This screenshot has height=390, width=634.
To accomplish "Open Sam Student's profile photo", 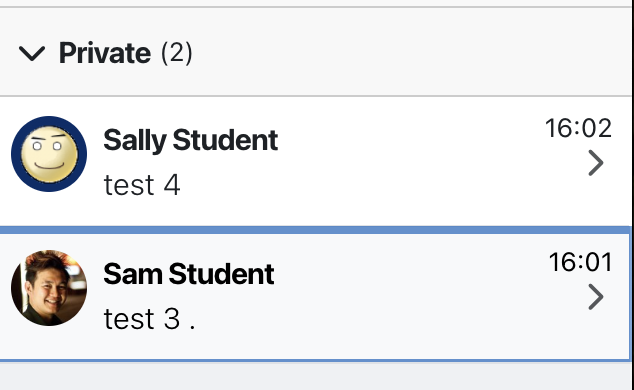I will (x=49, y=288).
